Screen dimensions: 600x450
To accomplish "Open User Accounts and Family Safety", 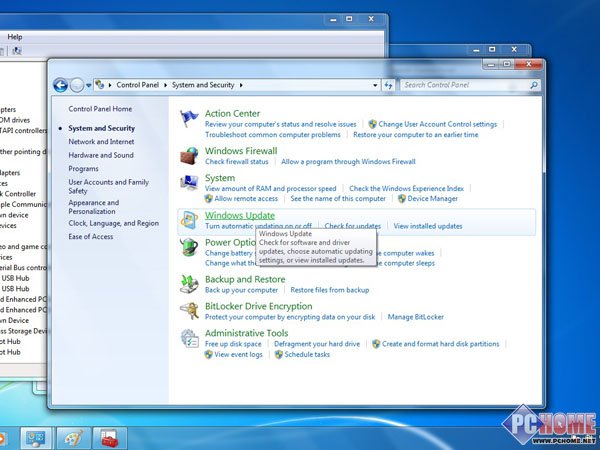I will [108, 186].
